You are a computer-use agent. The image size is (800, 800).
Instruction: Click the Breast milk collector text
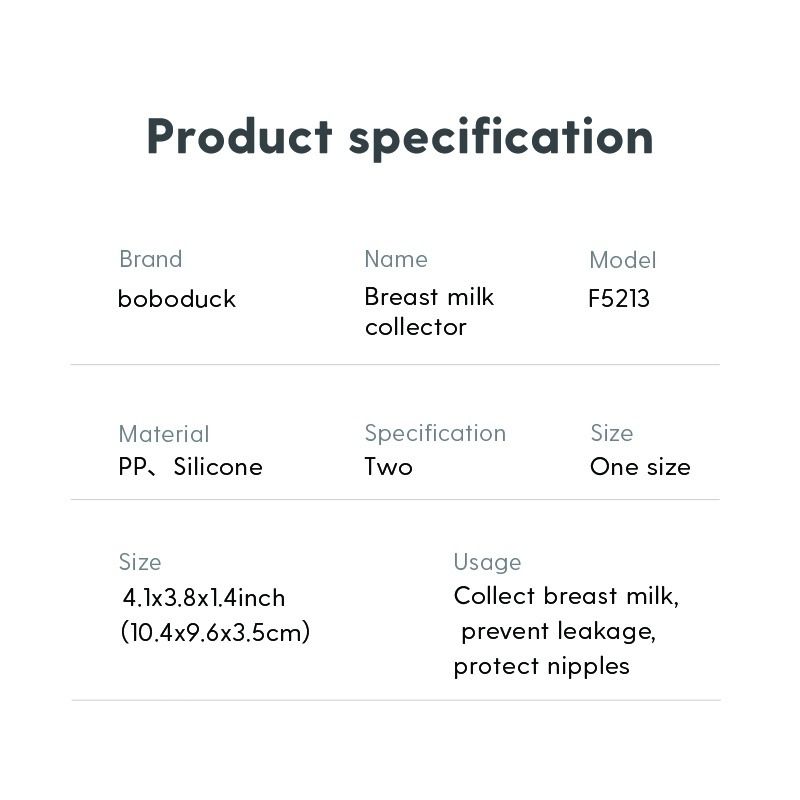click(x=429, y=312)
